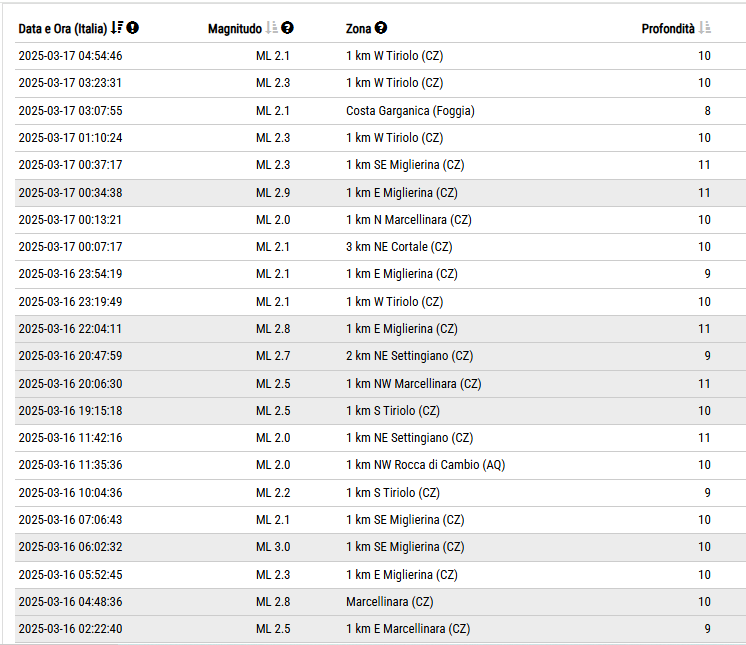Open the ML 3.0 earthquake at 06:02:32

[380, 547]
